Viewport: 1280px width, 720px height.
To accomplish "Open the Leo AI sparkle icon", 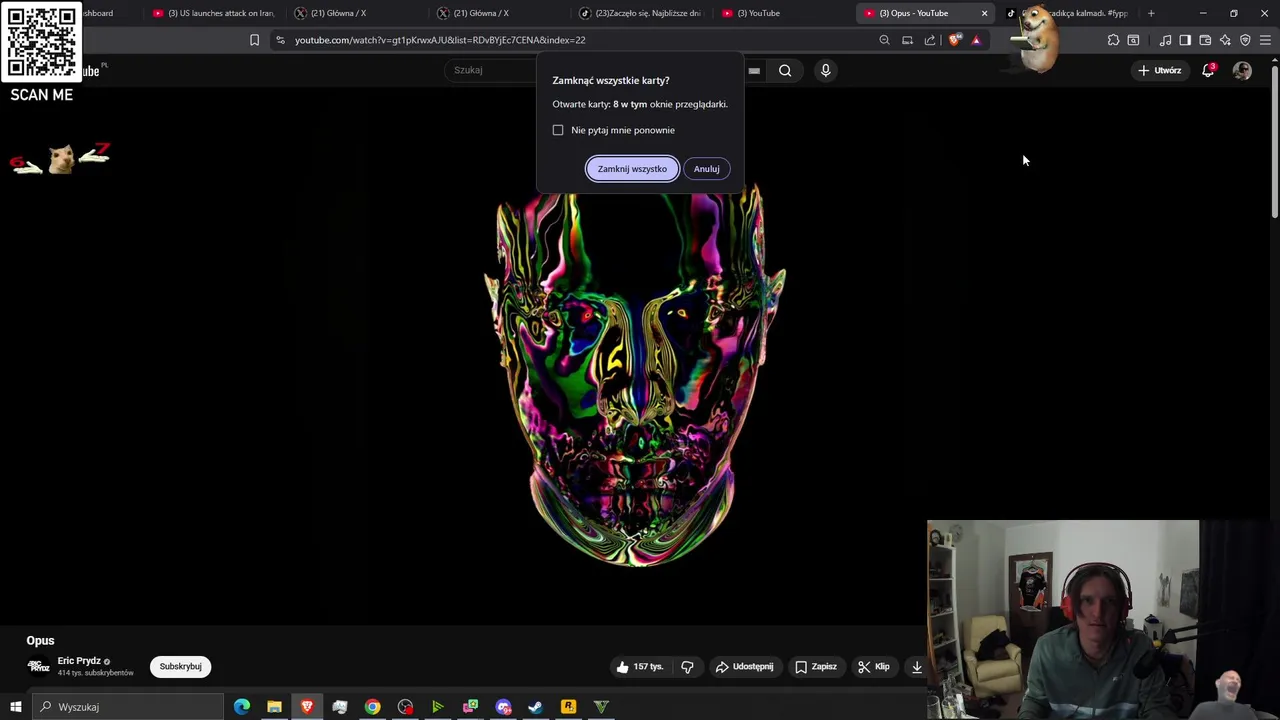I will [x=1225, y=40].
